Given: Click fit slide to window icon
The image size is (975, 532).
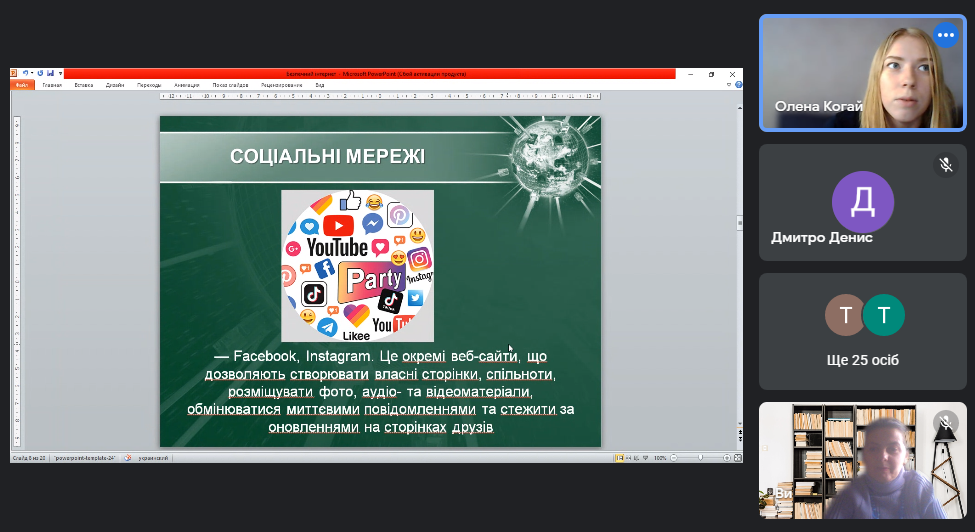Looking at the screenshot, I should tap(737, 457).
